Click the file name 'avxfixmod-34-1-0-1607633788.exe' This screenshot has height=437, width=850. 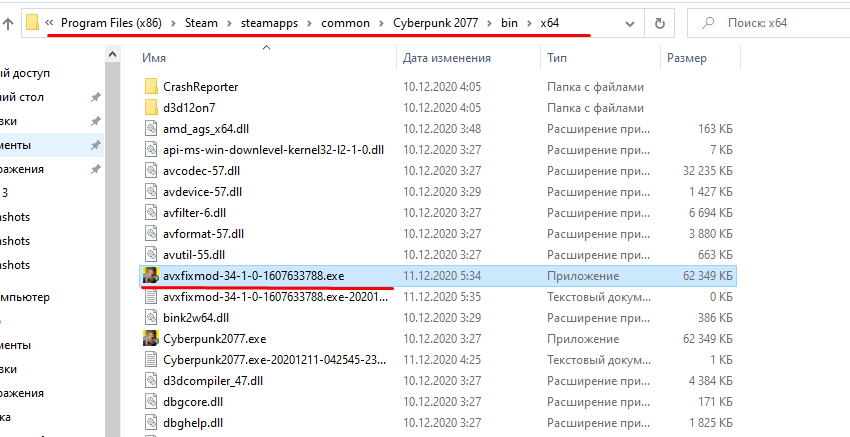(254, 276)
